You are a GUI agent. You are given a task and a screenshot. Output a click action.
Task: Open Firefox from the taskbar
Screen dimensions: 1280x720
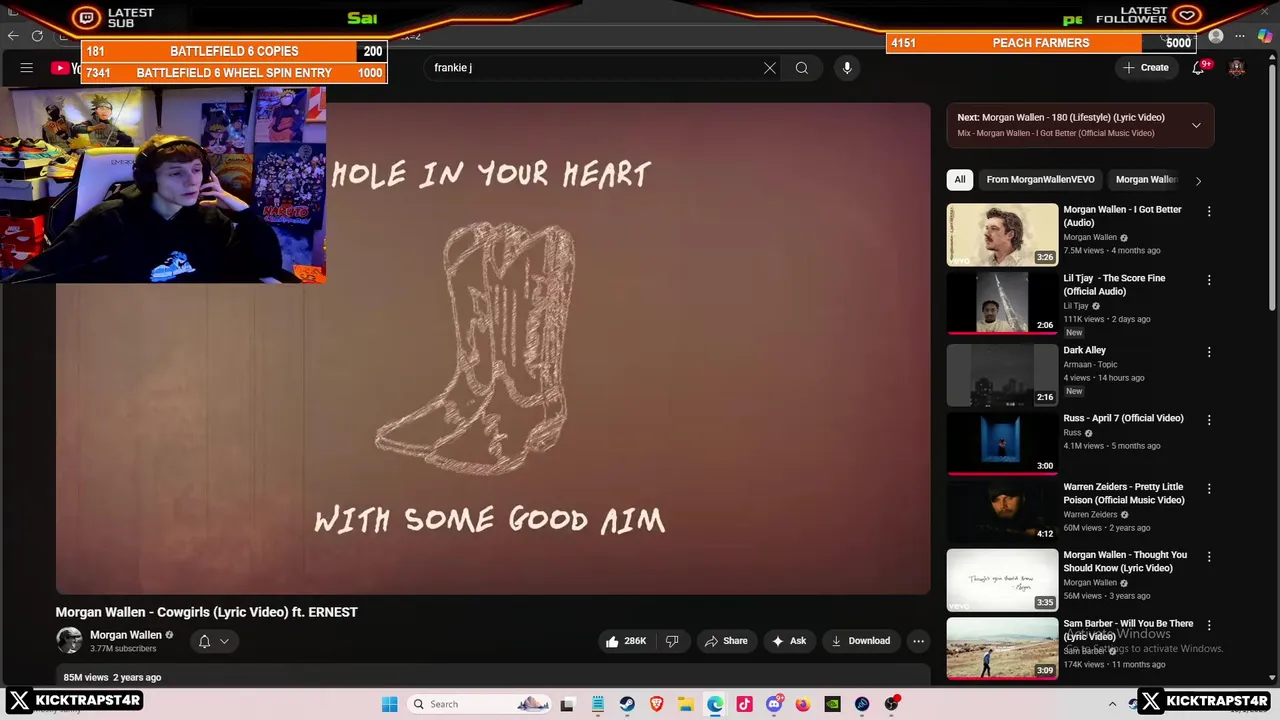pyautogui.click(x=803, y=704)
